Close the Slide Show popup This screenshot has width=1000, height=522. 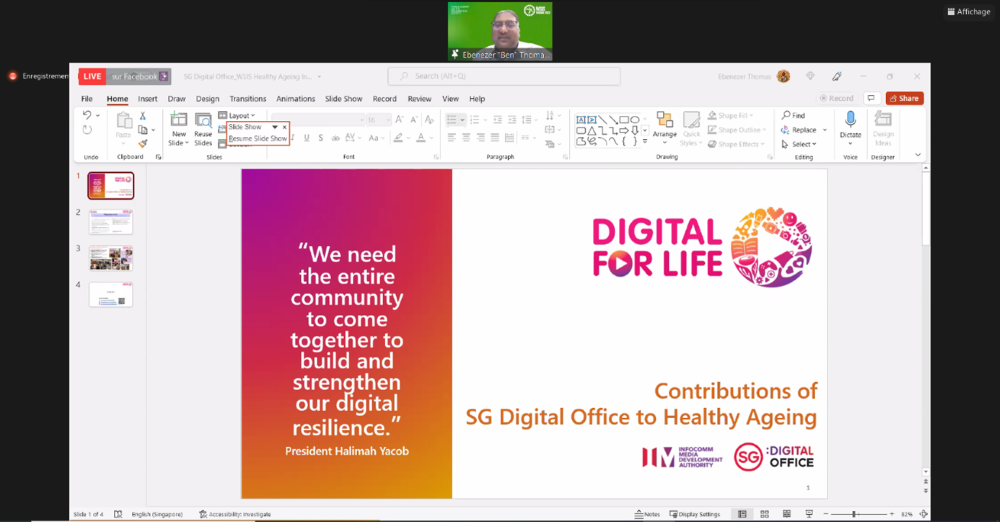[284, 127]
